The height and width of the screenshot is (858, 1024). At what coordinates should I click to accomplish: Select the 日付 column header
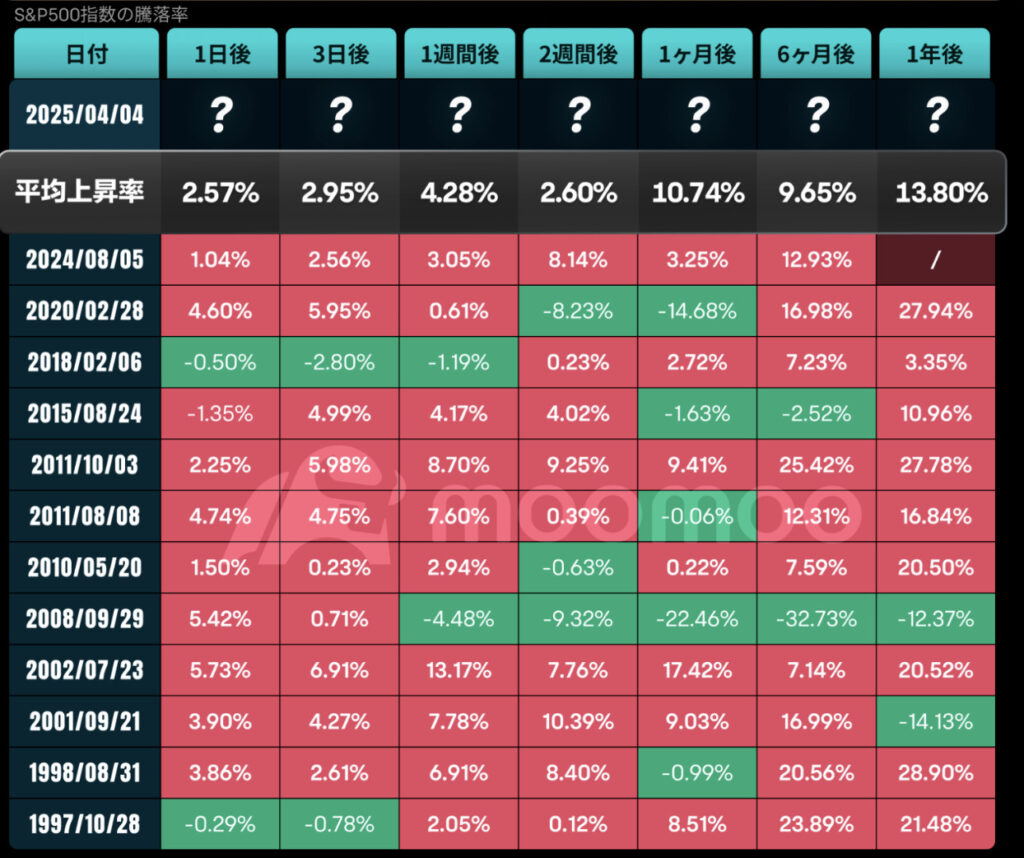point(85,54)
